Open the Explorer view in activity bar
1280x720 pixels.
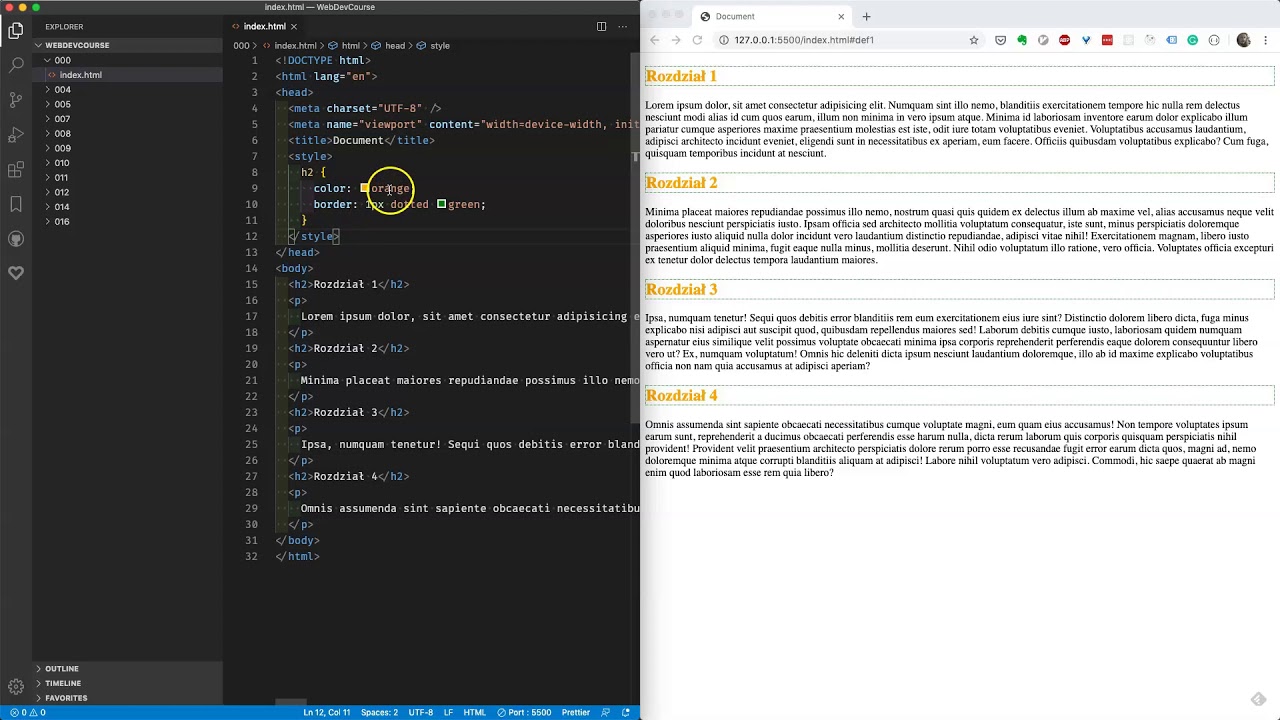click(16, 30)
